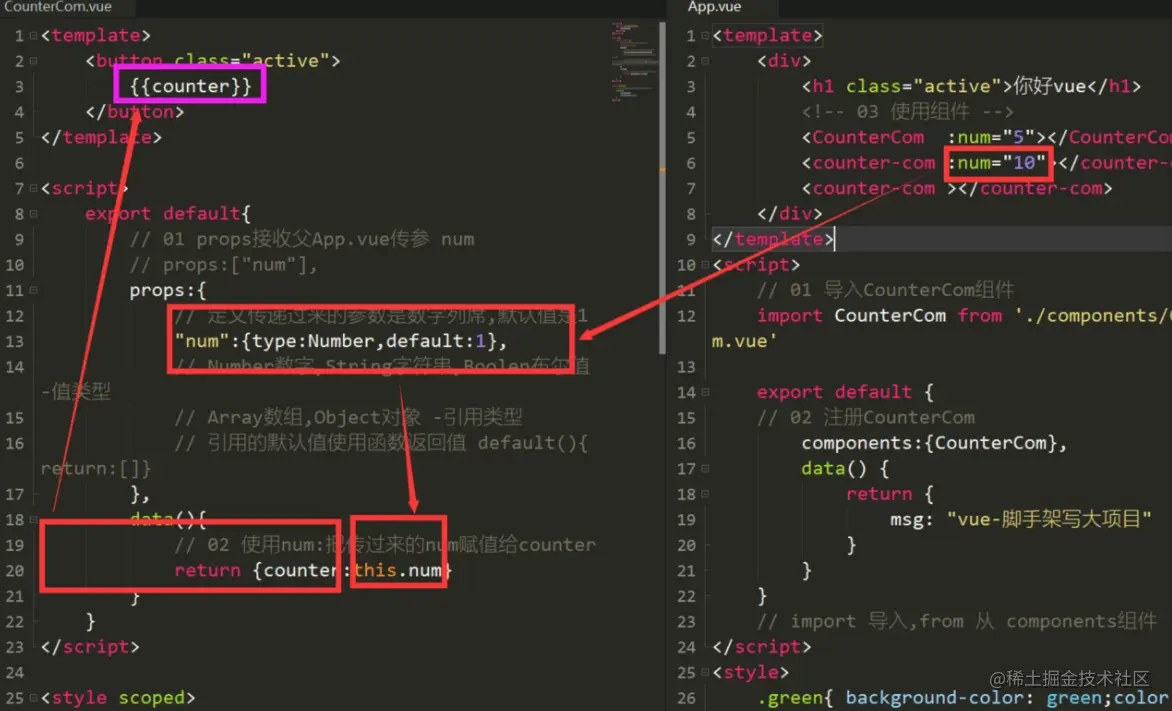The height and width of the screenshot is (711, 1172).
Task: Click the </div> closing tag in App.vue
Action: coord(789,214)
